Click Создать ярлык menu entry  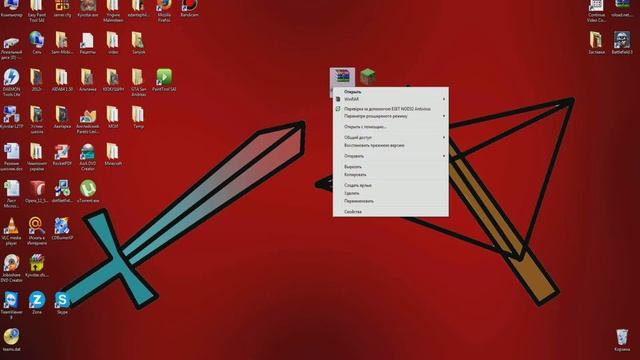click(x=358, y=185)
